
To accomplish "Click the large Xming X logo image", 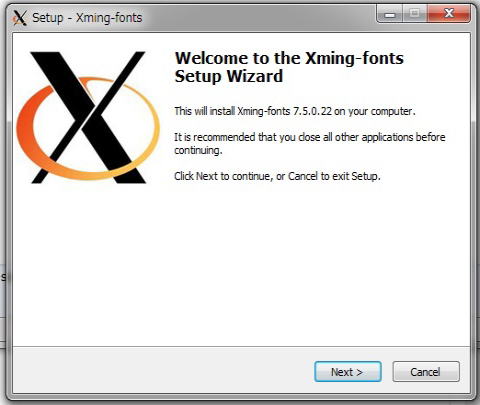I will tap(88, 117).
